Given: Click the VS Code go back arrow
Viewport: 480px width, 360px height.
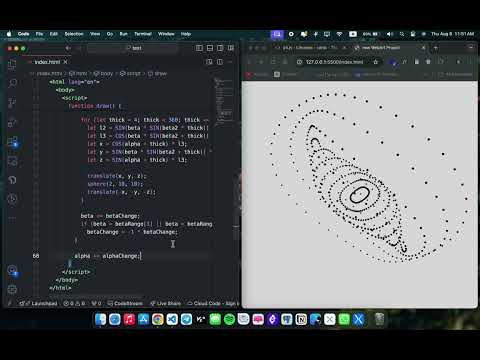Looking at the screenshot, I should [68, 48].
